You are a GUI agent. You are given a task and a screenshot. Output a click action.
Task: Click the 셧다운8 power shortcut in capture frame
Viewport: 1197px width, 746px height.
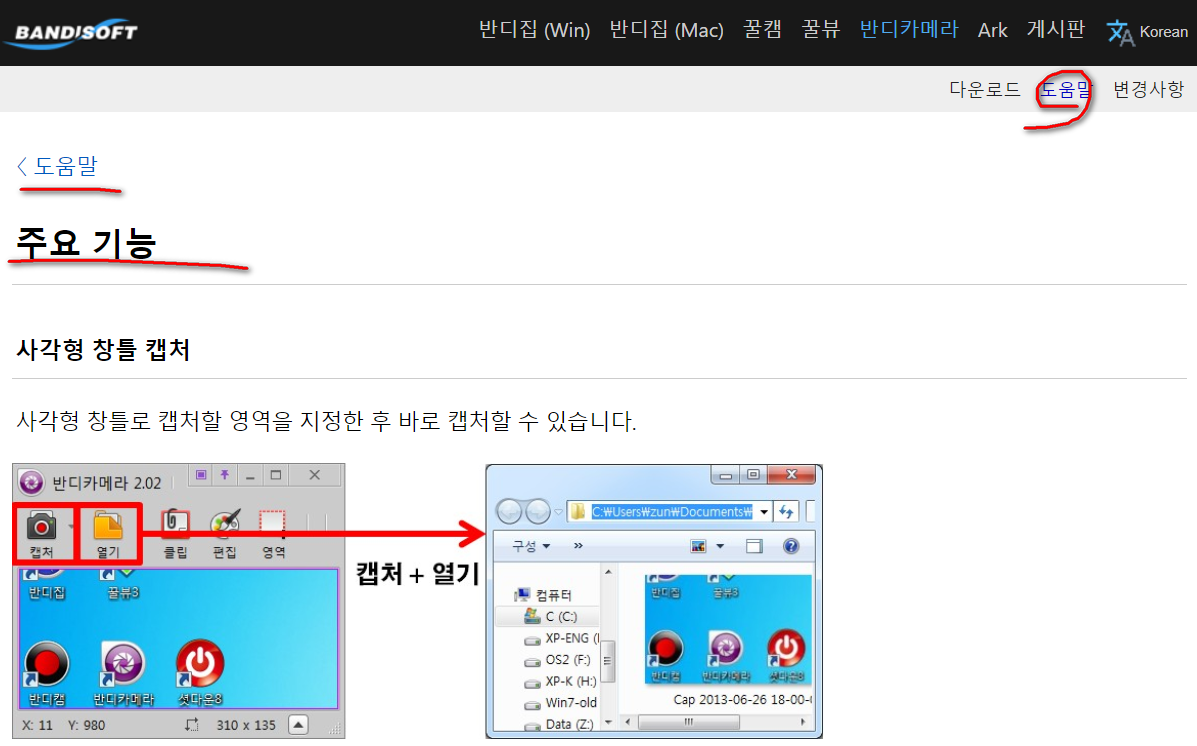coord(199,663)
